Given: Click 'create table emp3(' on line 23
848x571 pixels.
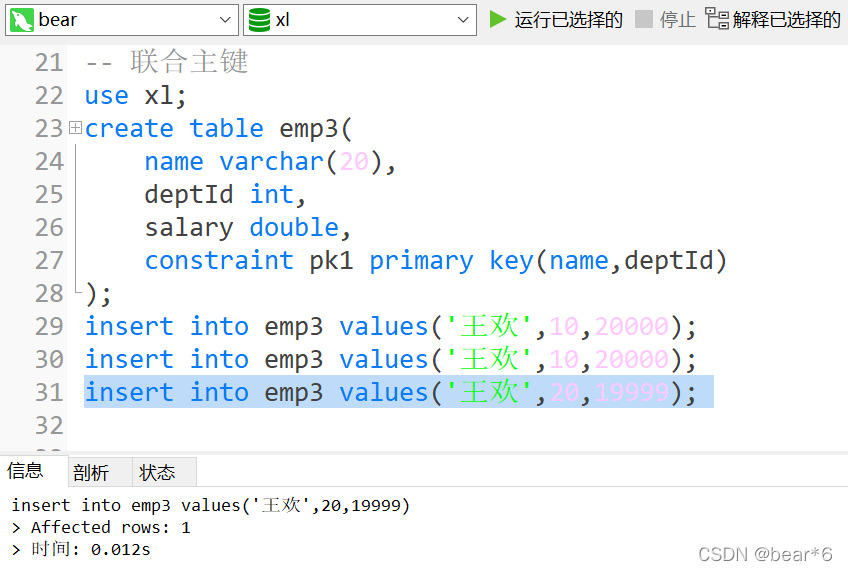Looking at the screenshot, I should pos(218,129).
